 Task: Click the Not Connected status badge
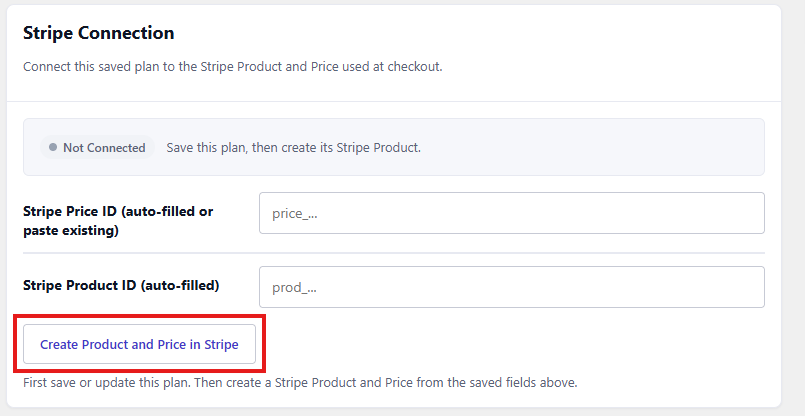click(98, 147)
